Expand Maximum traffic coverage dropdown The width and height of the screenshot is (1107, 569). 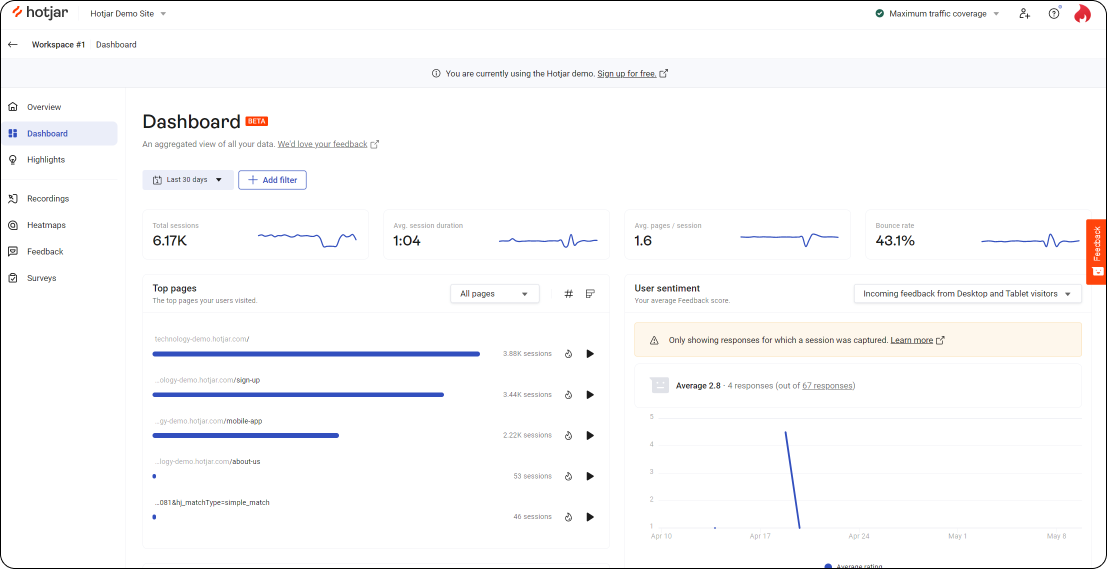point(938,13)
